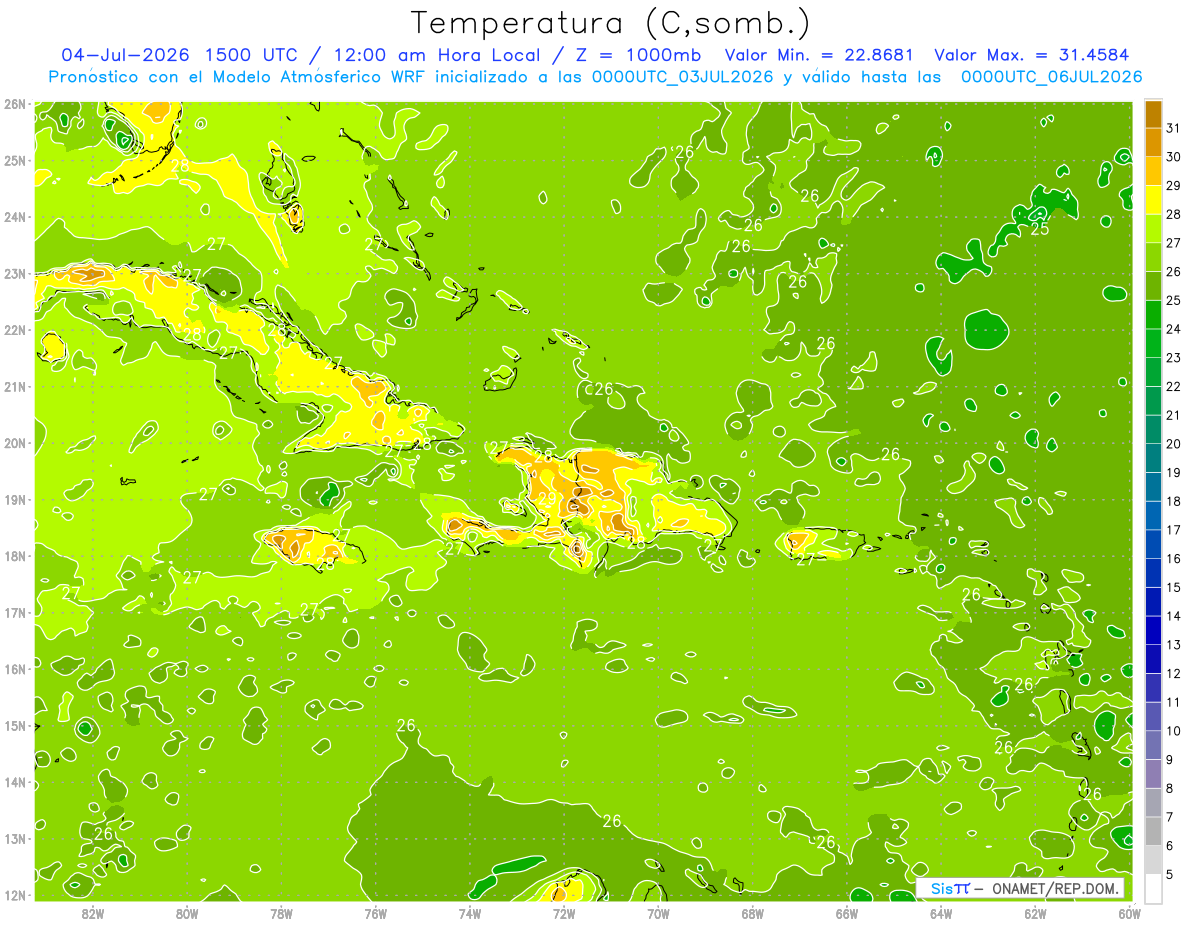Viewport: 1200px width, 927px height.
Task: Click the colorbar label "13"
Action: click(1173, 645)
